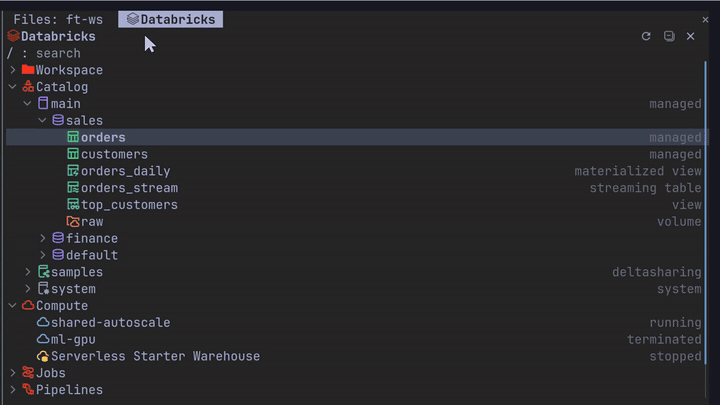Click the Pipelines icon
Screen dimensions: 720x405
click(x=28, y=389)
